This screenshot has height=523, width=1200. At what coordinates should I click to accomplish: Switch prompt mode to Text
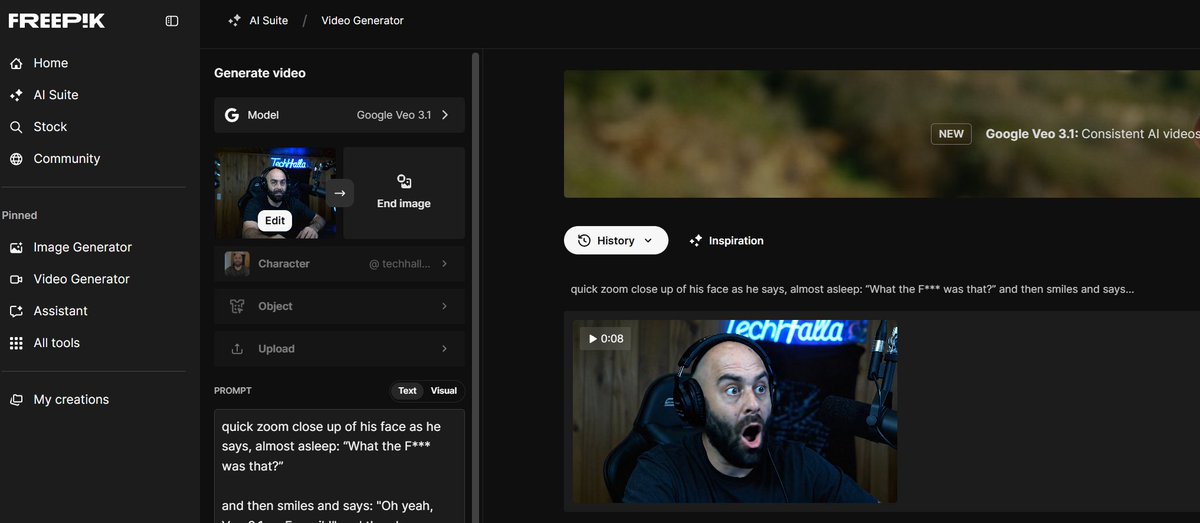[x=408, y=391]
